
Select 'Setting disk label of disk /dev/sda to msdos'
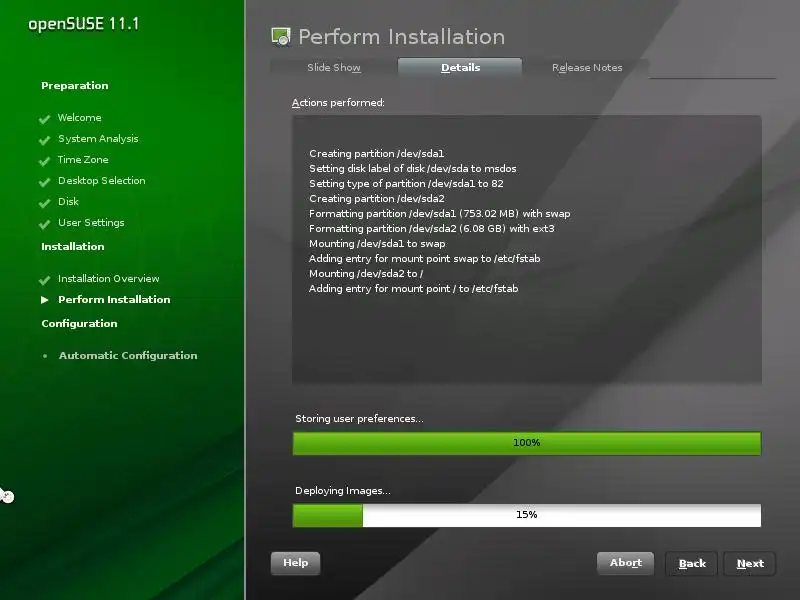click(x=413, y=168)
